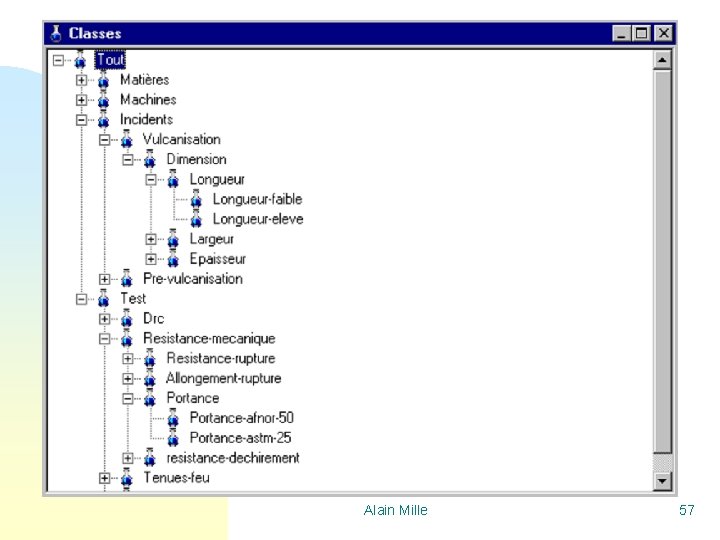This screenshot has height=540, width=720.
Task: Click the flask icon beside Dimension
Action: pos(150,159)
